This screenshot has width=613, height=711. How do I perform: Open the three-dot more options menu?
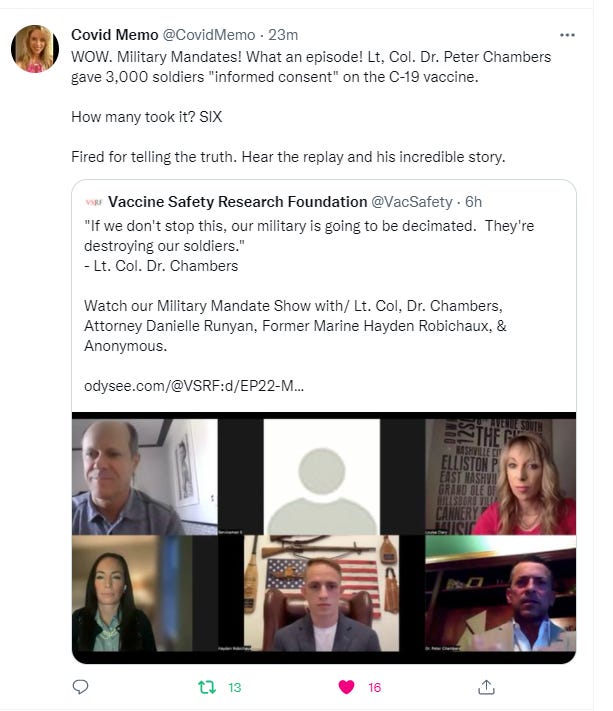coord(568,35)
